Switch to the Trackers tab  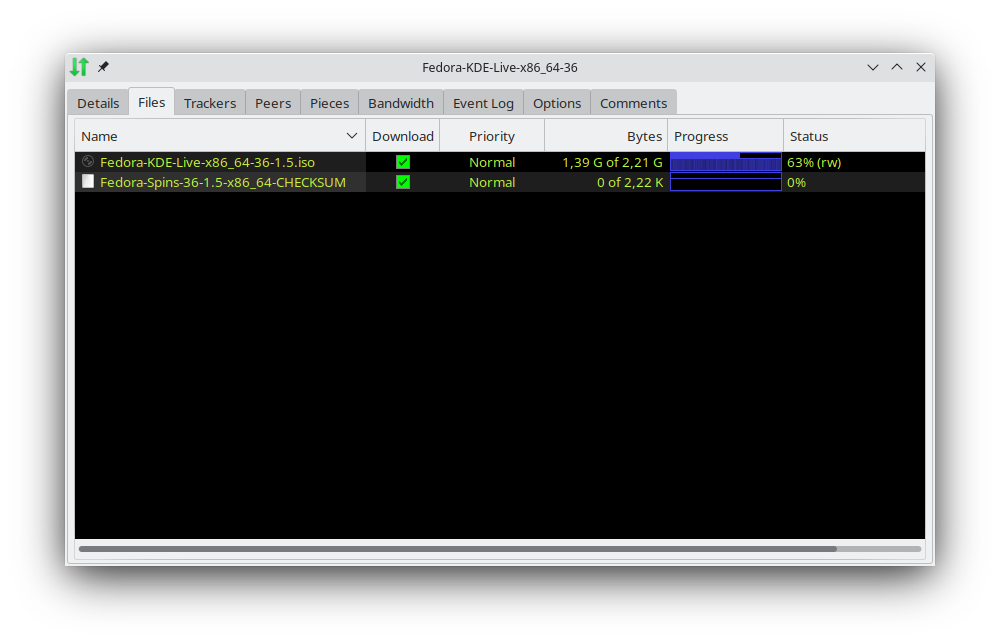(x=210, y=103)
